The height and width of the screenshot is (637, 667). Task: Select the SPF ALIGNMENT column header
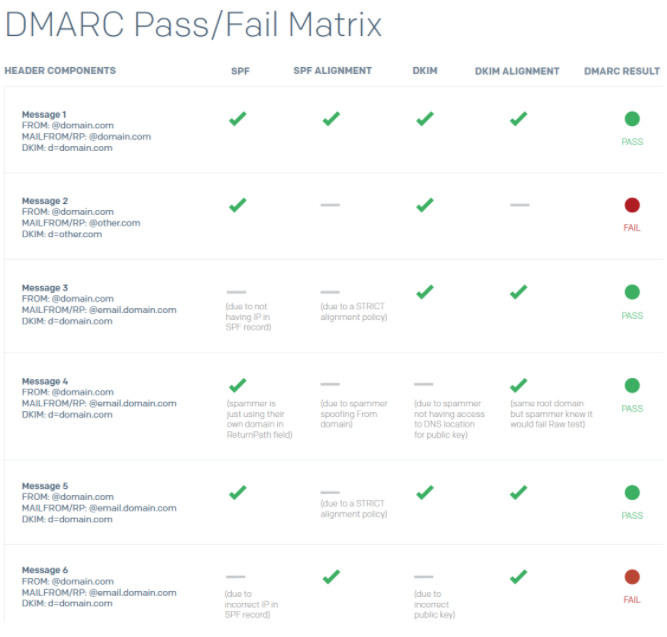tap(332, 71)
